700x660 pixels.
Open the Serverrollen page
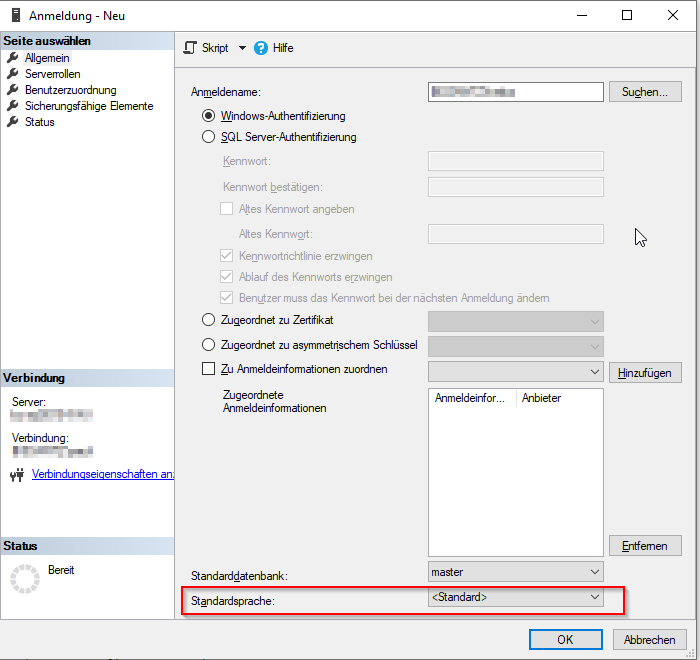52,74
